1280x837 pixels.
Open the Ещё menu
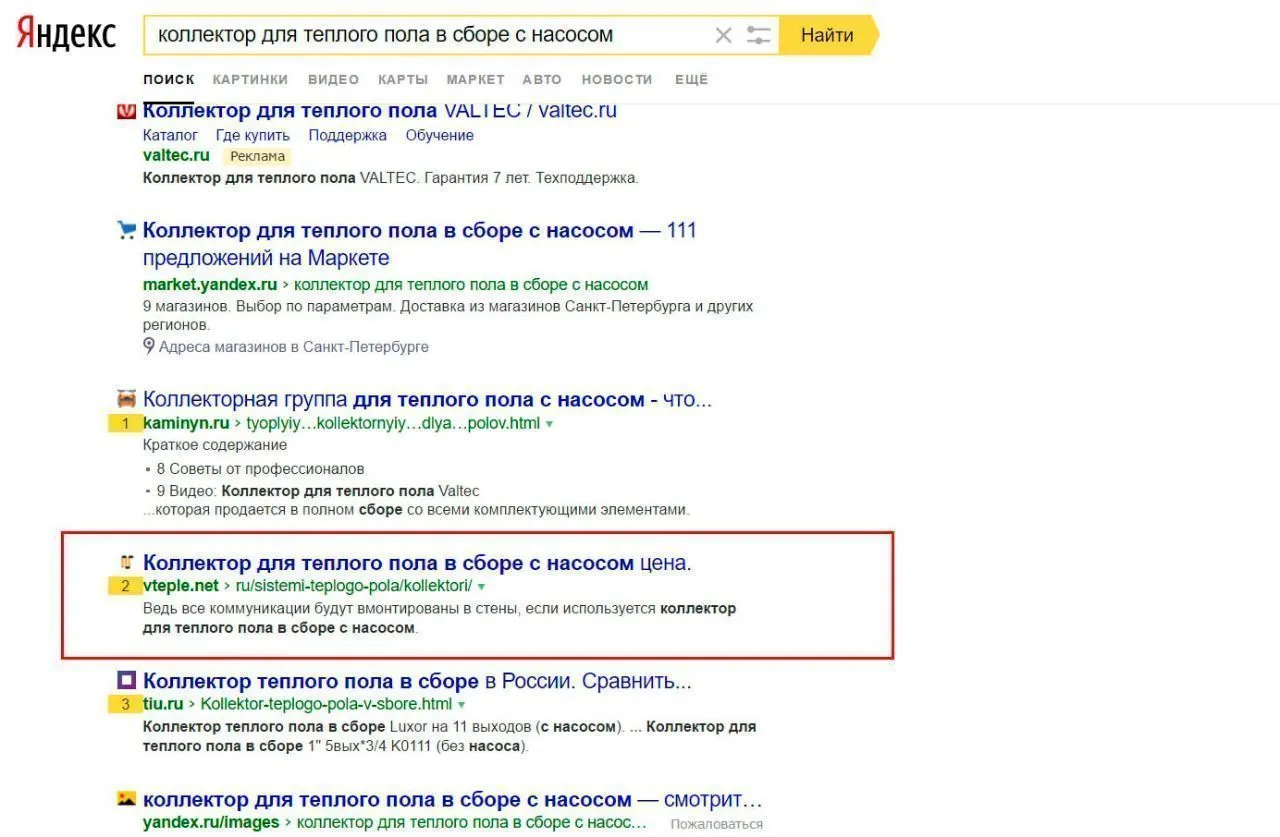click(690, 80)
